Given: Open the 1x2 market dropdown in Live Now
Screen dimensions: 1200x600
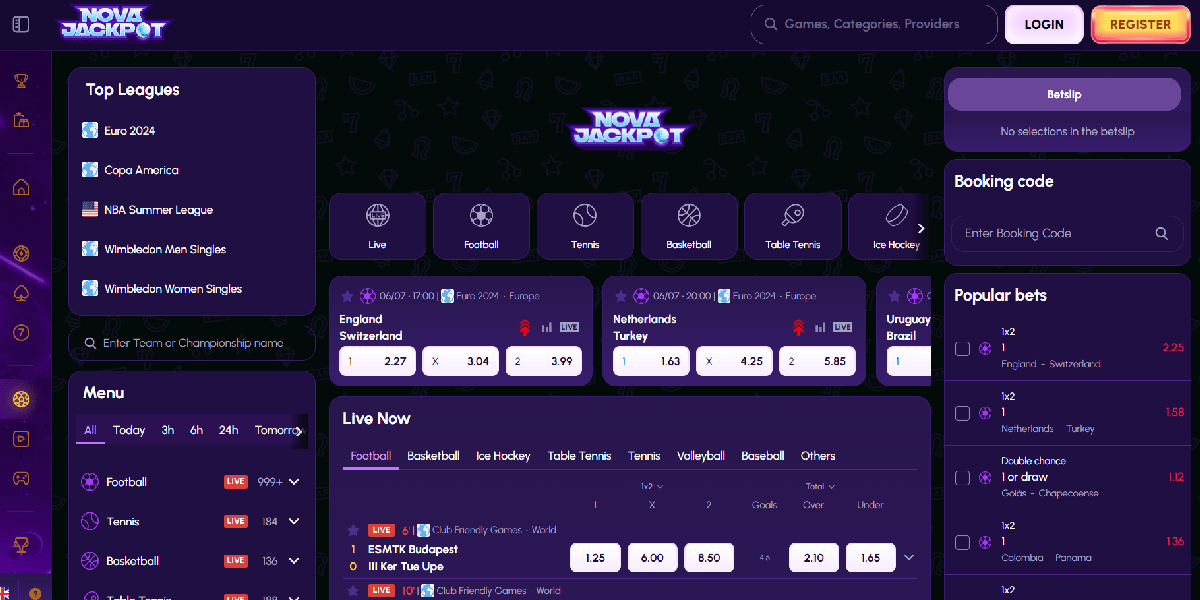Looking at the screenshot, I should [x=652, y=486].
